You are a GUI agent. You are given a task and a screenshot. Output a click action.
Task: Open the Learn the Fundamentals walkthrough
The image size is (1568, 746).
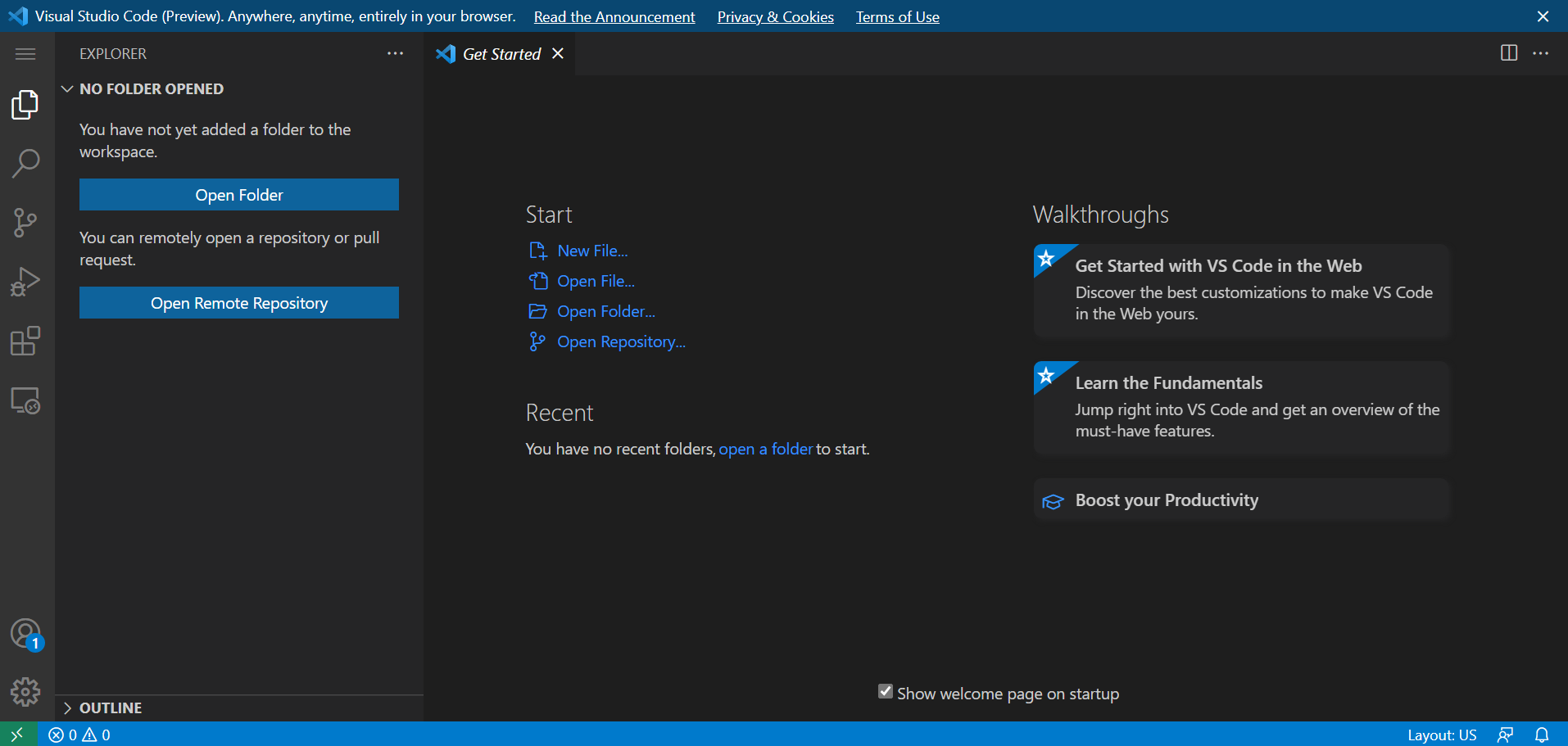[1241, 408]
